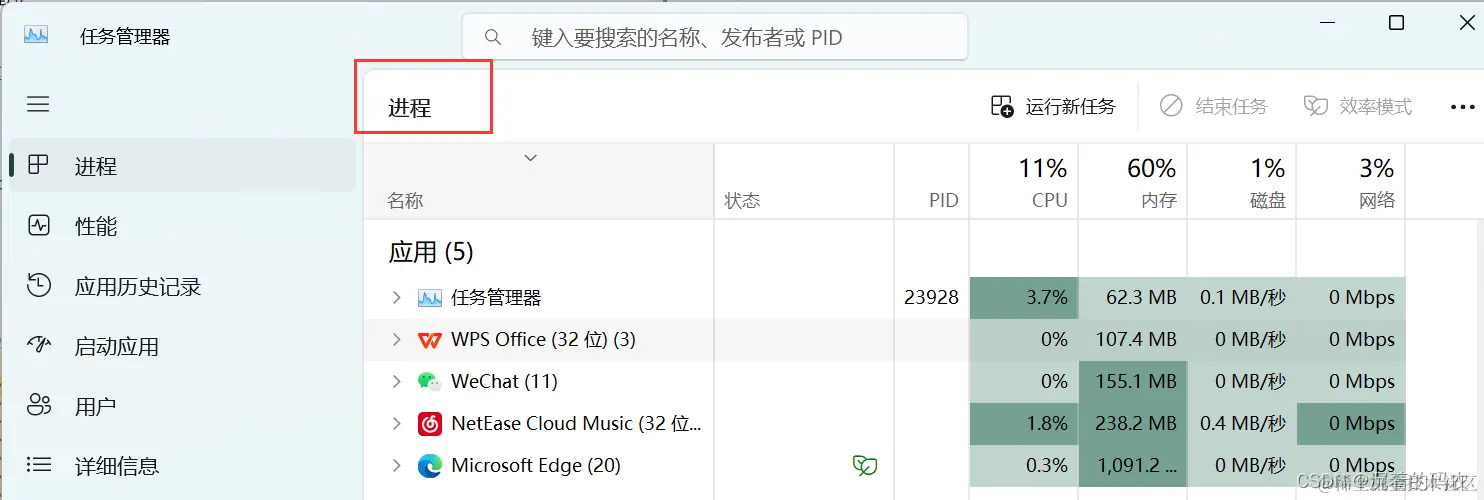
Task: Switch to the 详细信息 page
Action: click(x=182, y=466)
